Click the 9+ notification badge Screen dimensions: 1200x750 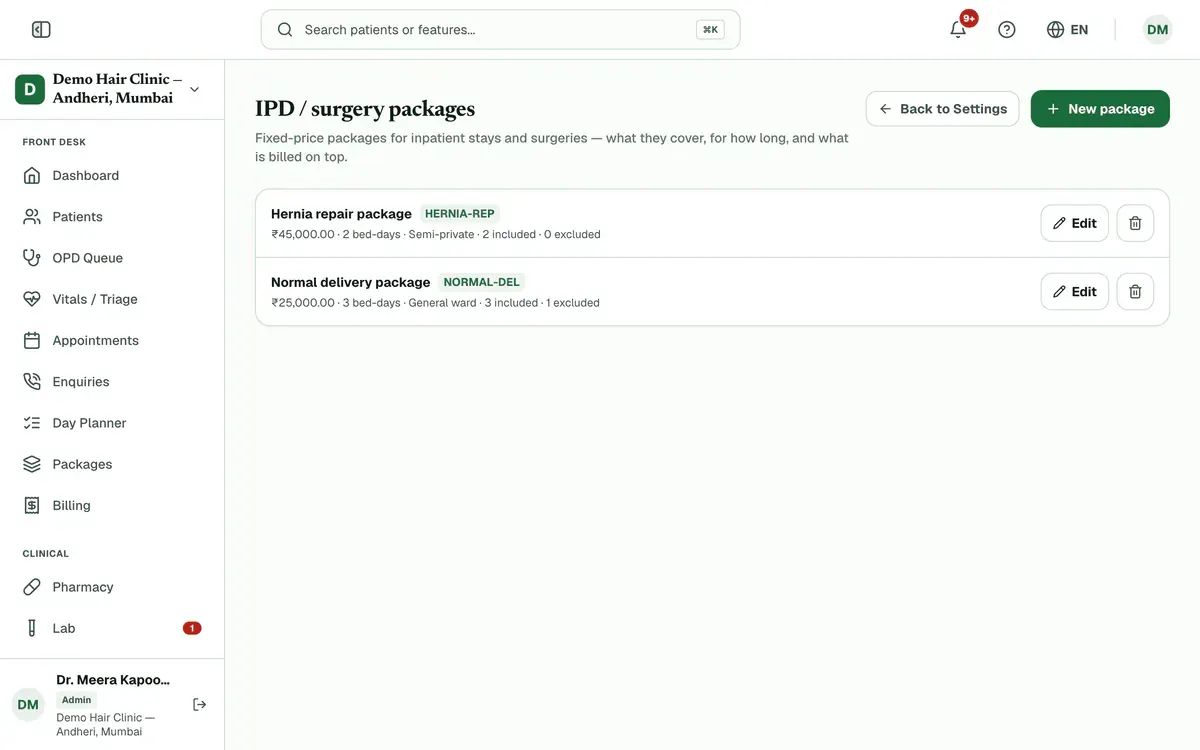(x=968, y=19)
